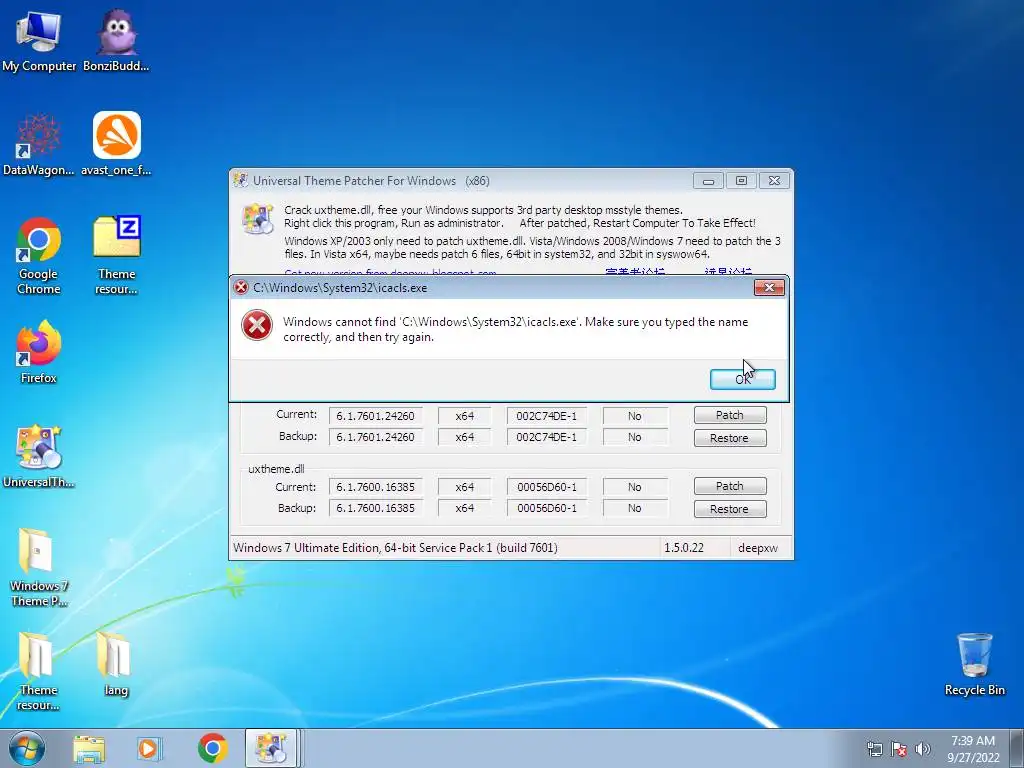Select the DataWagon desktop shortcut
This screenshot has height=768, width=1024.
point(39,145)
